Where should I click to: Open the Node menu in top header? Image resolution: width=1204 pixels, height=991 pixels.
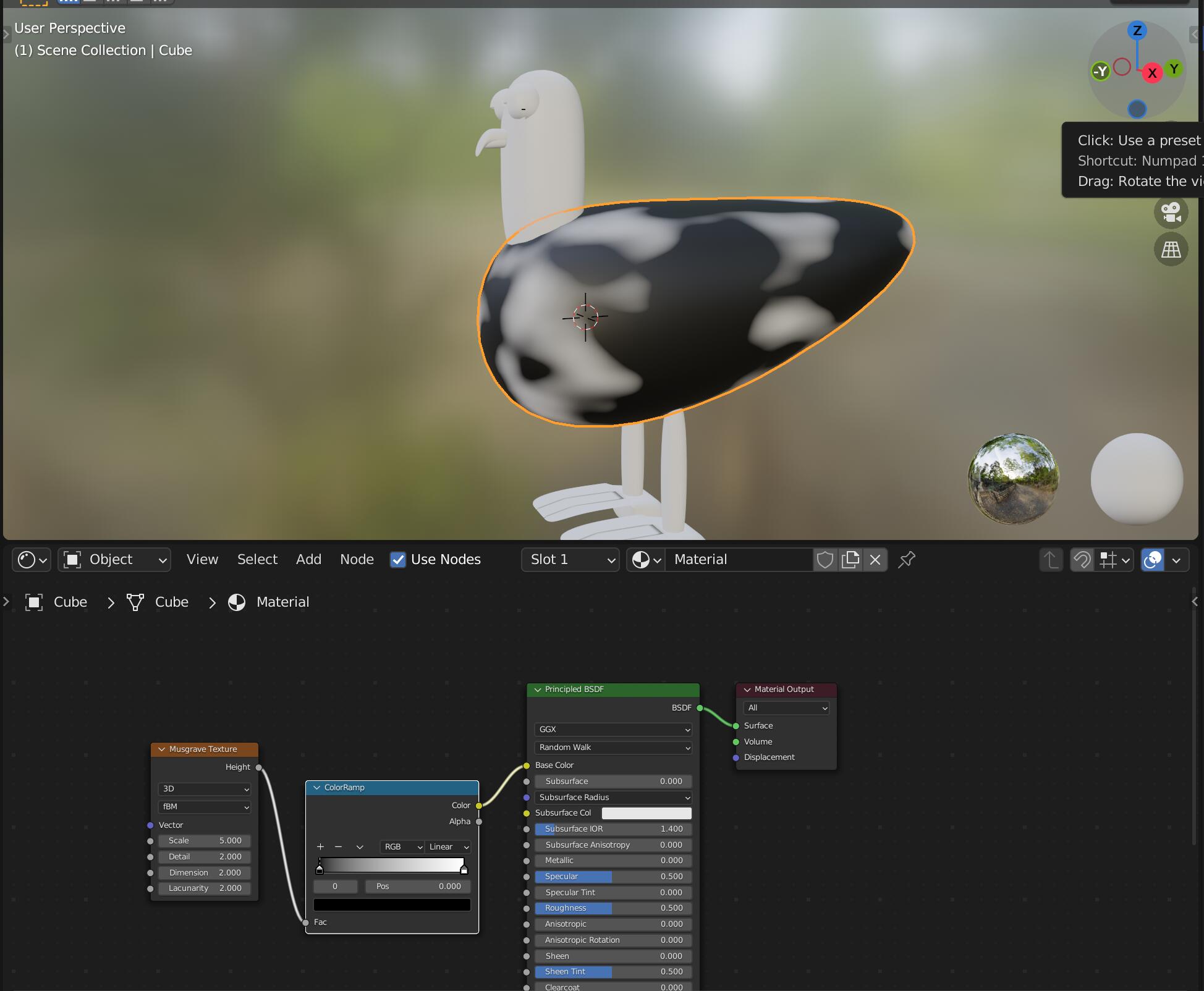pyautogui.click(x=357, y=559)
